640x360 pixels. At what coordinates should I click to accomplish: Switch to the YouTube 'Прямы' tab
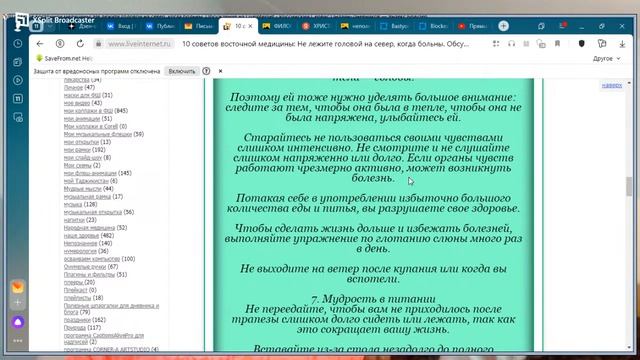click(472, 26)
